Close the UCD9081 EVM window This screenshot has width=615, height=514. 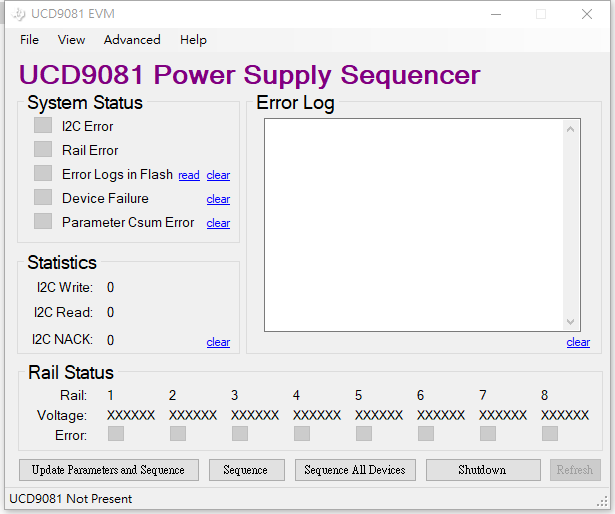pyautogui.click(x=587, y=15)
